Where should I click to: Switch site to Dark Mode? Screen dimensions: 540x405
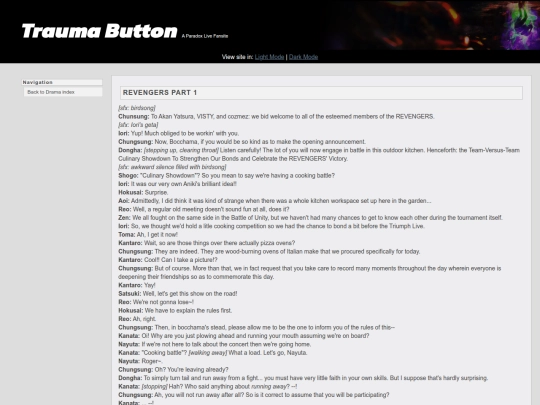pos(303,57)
